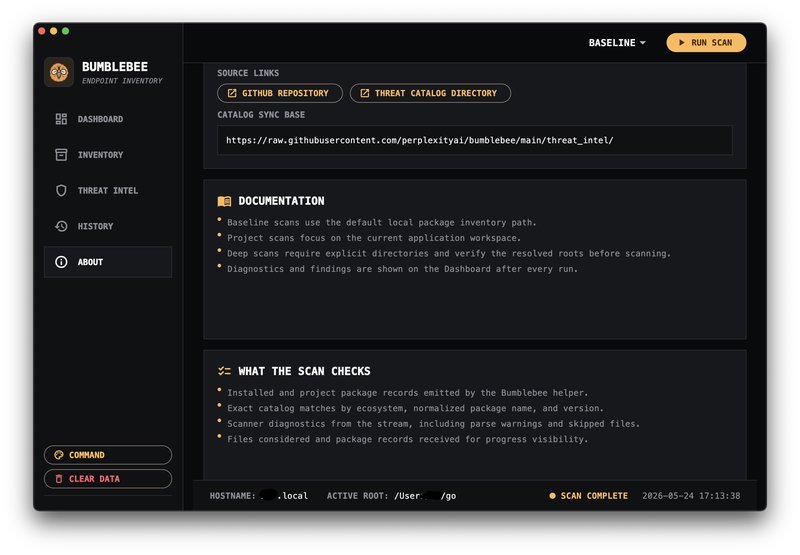Click the checklist icon beside What The Scan Checks

pyautogui.click(x=224, y=371)
